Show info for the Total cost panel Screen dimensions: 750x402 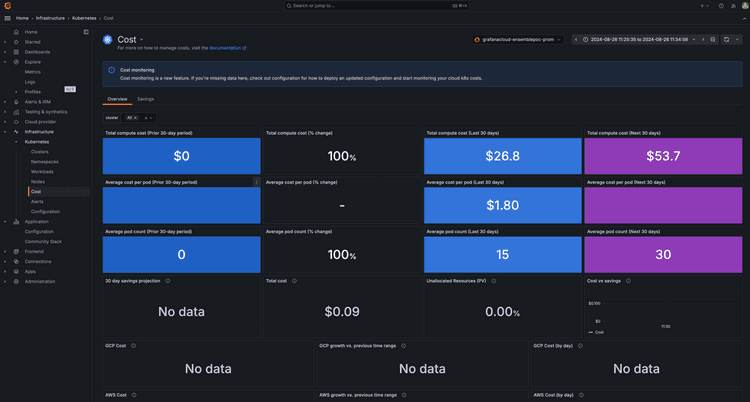(x=294, y=281)
